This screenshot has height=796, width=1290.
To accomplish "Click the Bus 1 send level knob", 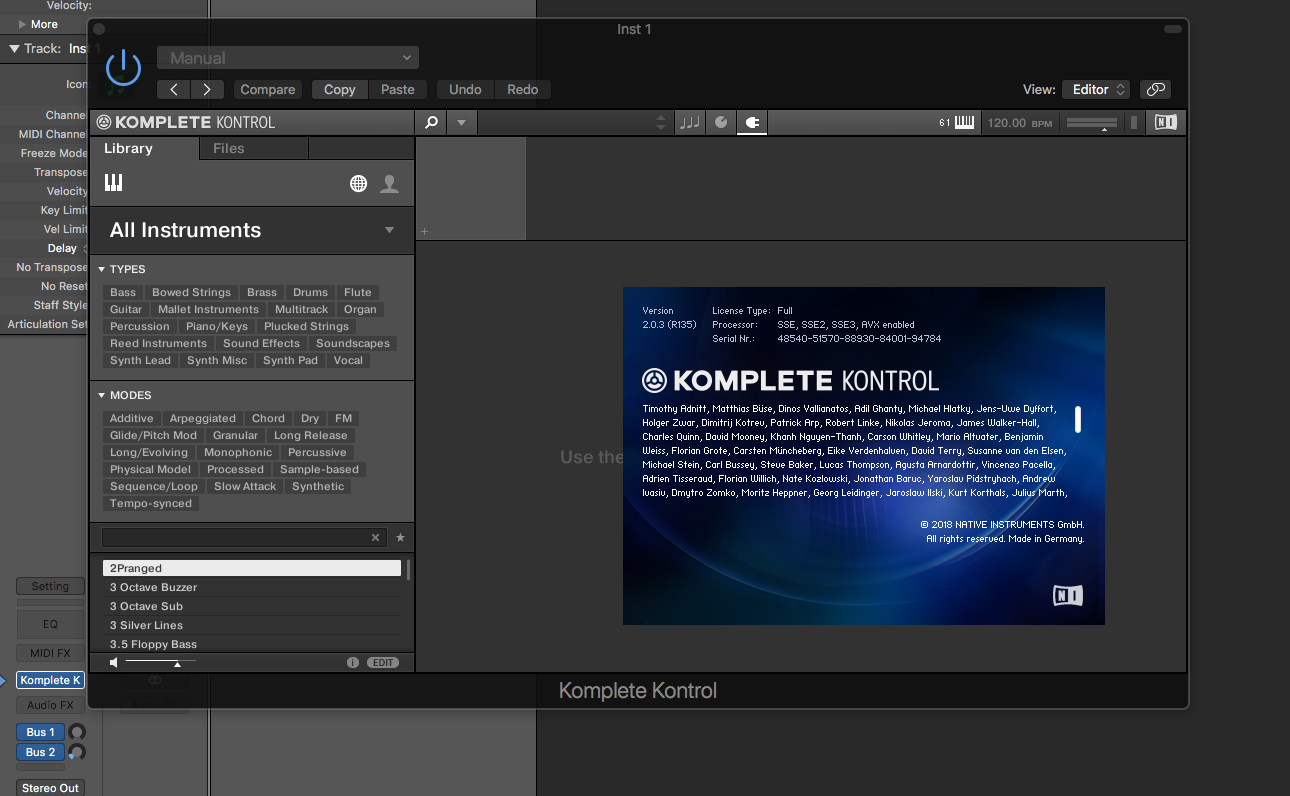I will (77, 732).
